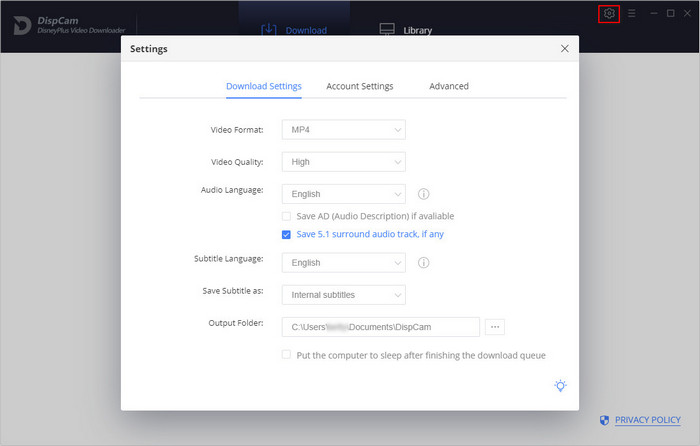Viewport: 700px width, 446px height.
Task: Expand the Video Format dropdown
Action: pyautogui.click(x=343, y=129)
